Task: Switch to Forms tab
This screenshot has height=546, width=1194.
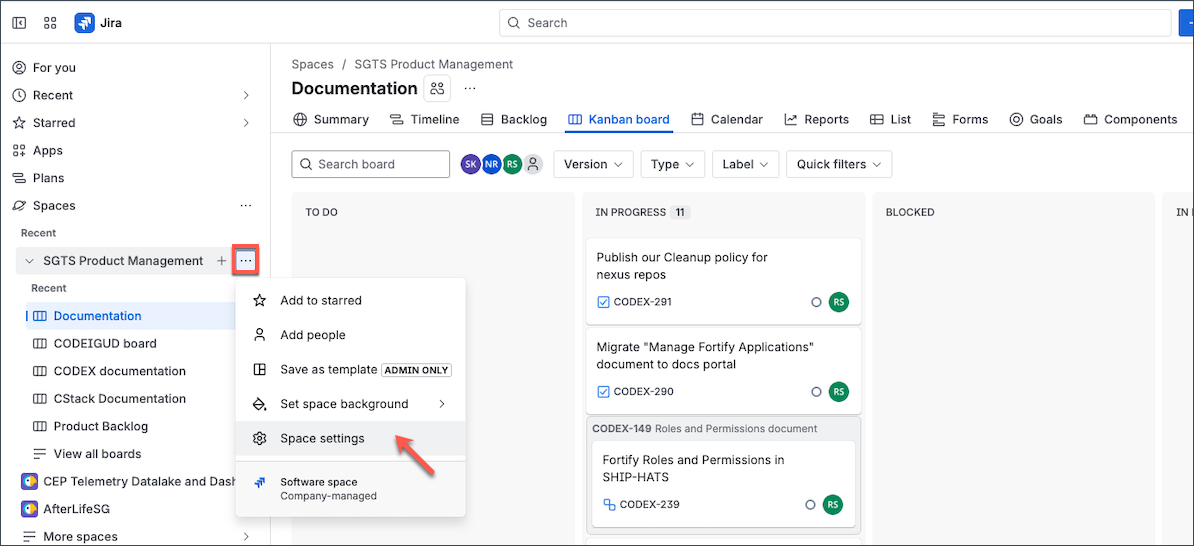Action: [959, 120]
